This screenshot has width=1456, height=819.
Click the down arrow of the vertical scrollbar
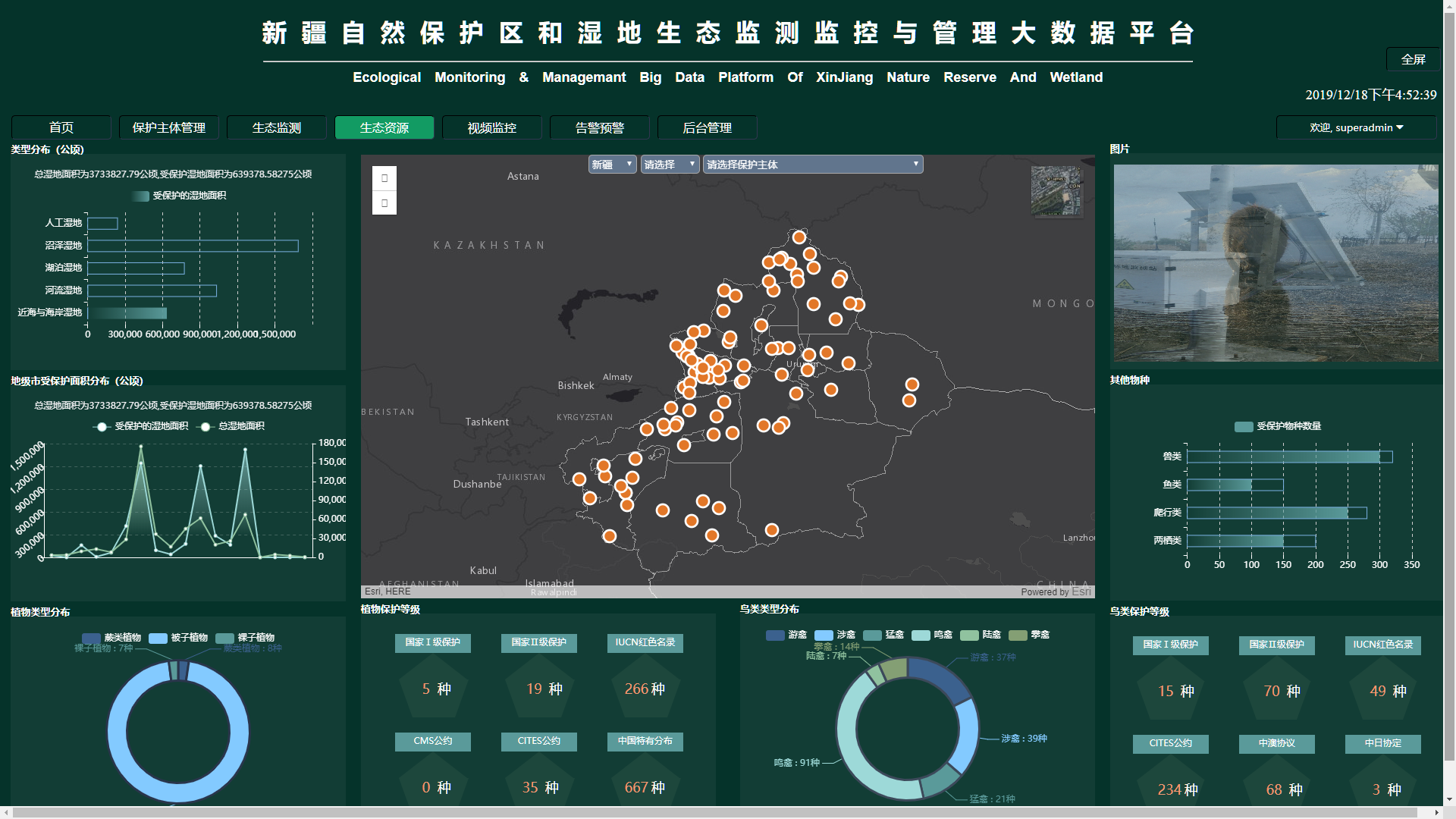(1449, 799)
